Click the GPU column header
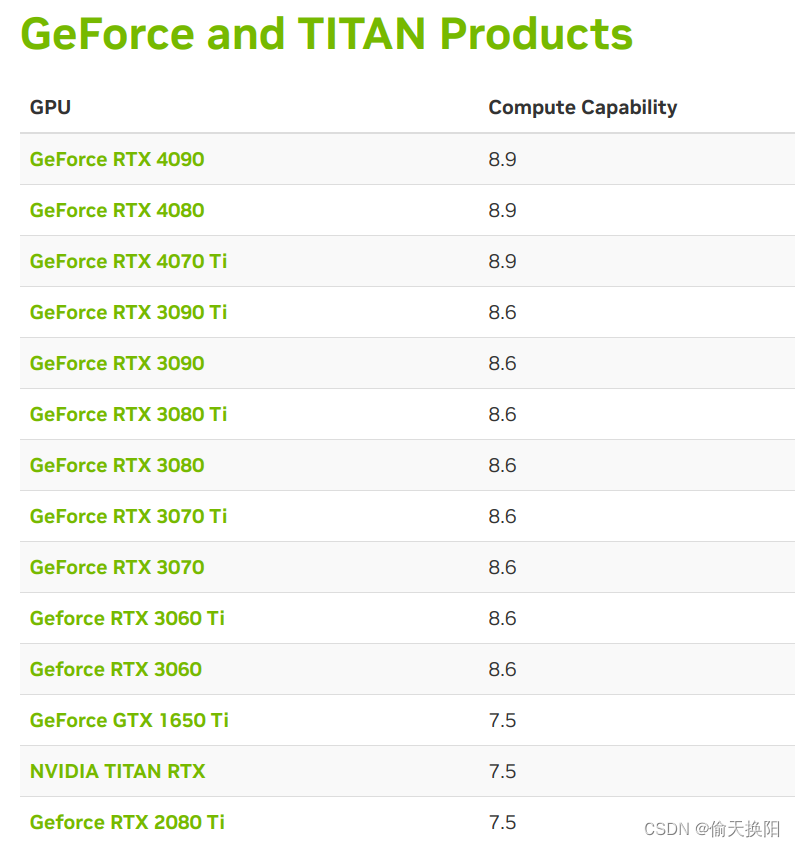The image size is (795, 847). (50, 107)
